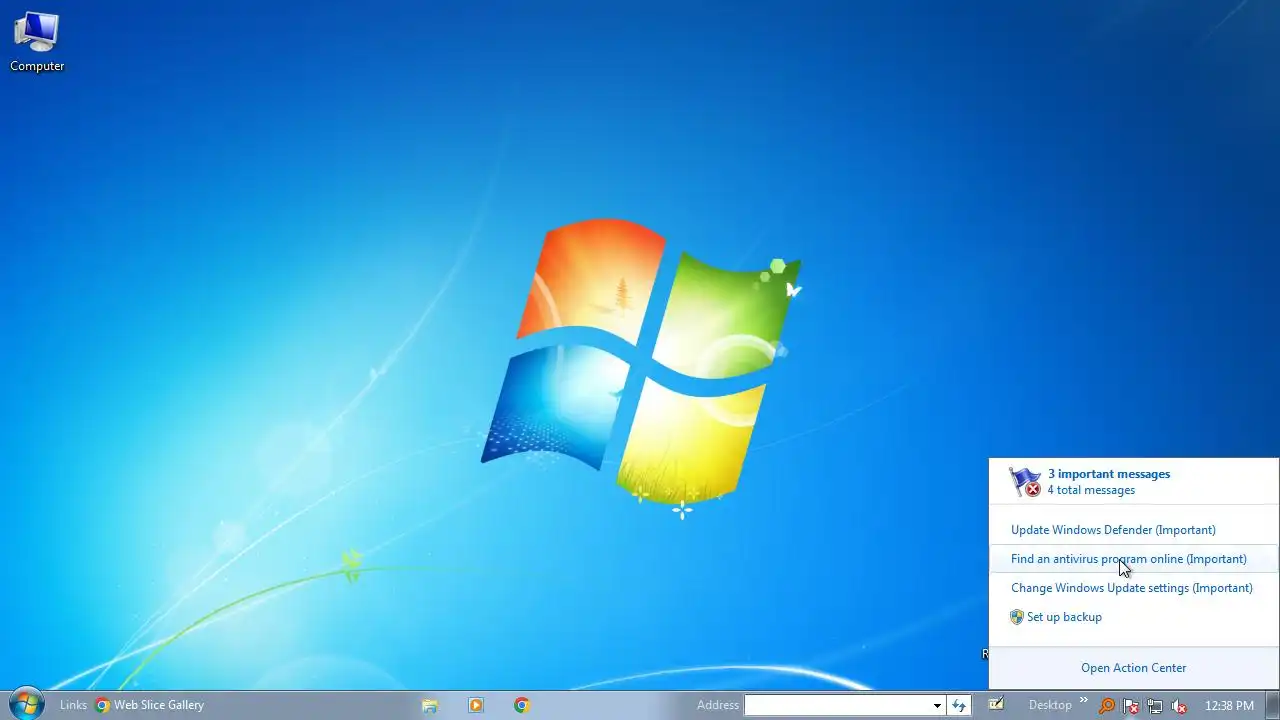1280x720 pixels.
Task: Expand the Address bar dropdown arrow
Action: point(937,705)
